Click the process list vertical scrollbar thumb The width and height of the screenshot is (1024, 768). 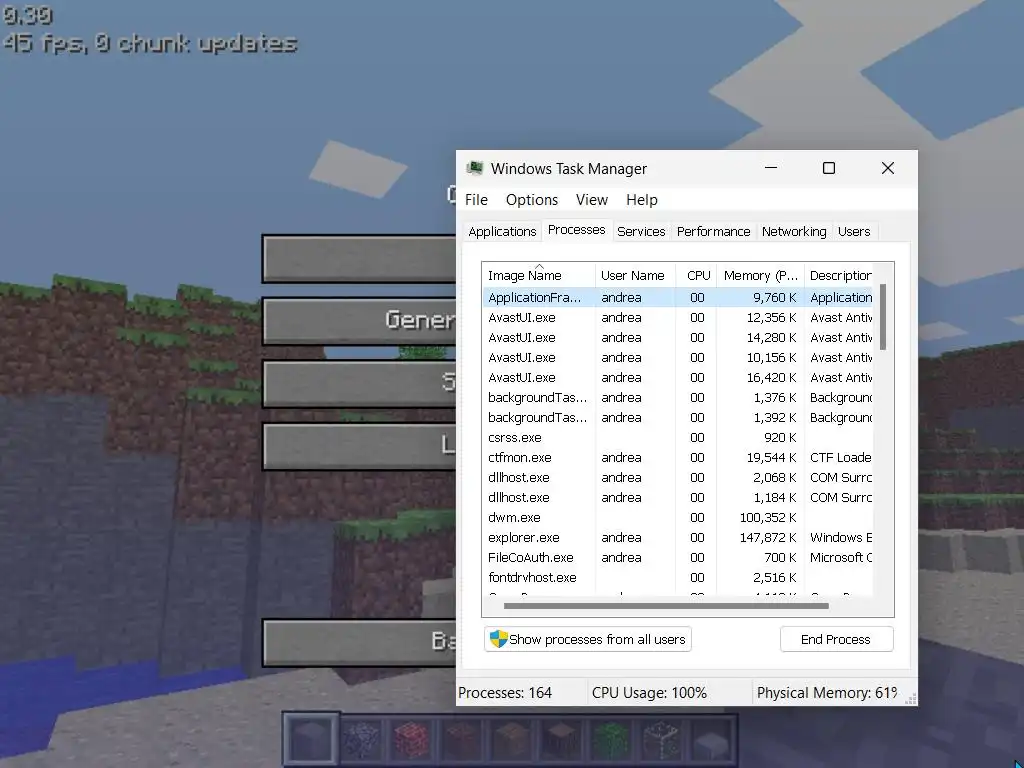[x=883, y=317]
